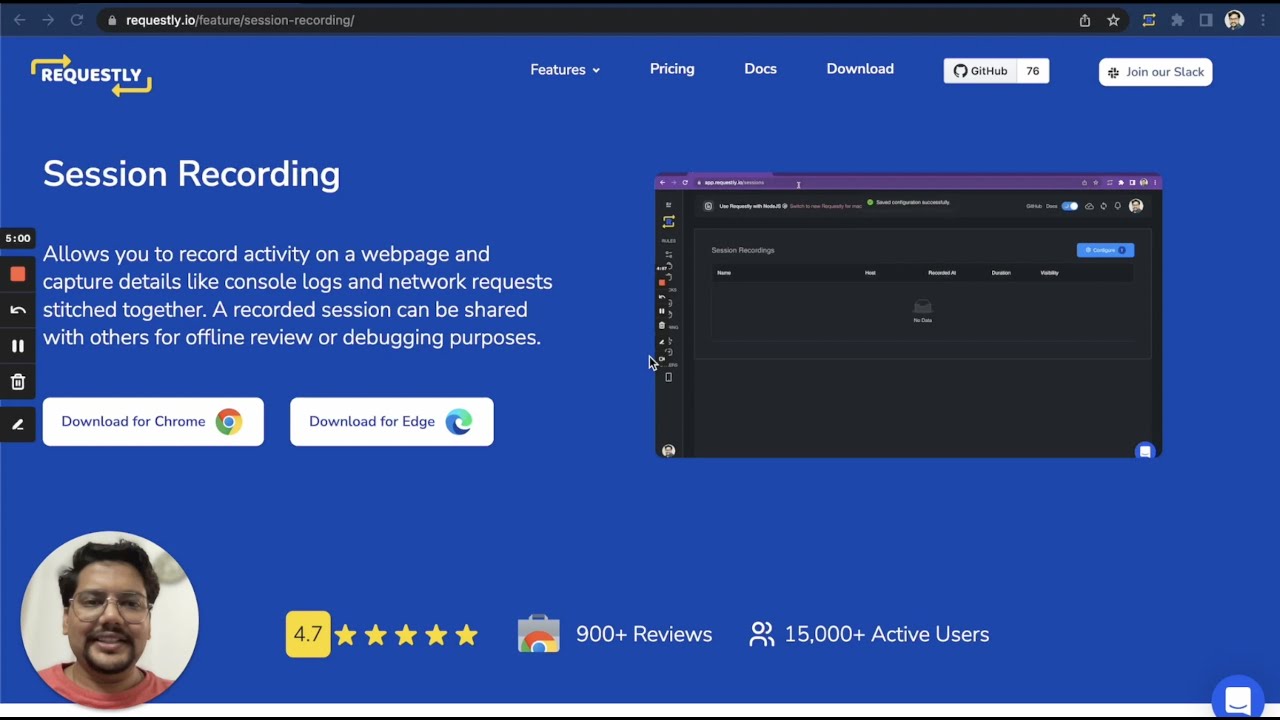Screen dimensions: 1280x720
Task: Click the share page icon in address bar
Action: 1085,20
